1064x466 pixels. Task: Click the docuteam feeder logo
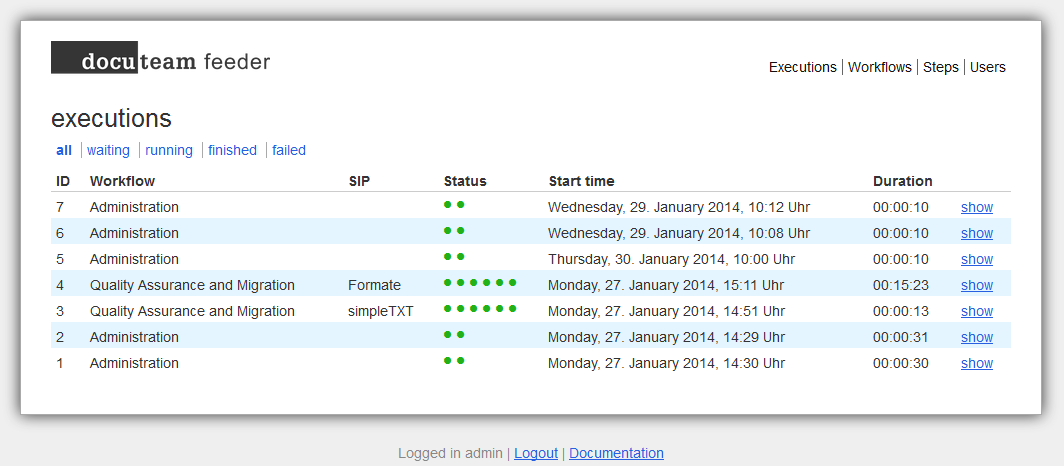(160, 58)
